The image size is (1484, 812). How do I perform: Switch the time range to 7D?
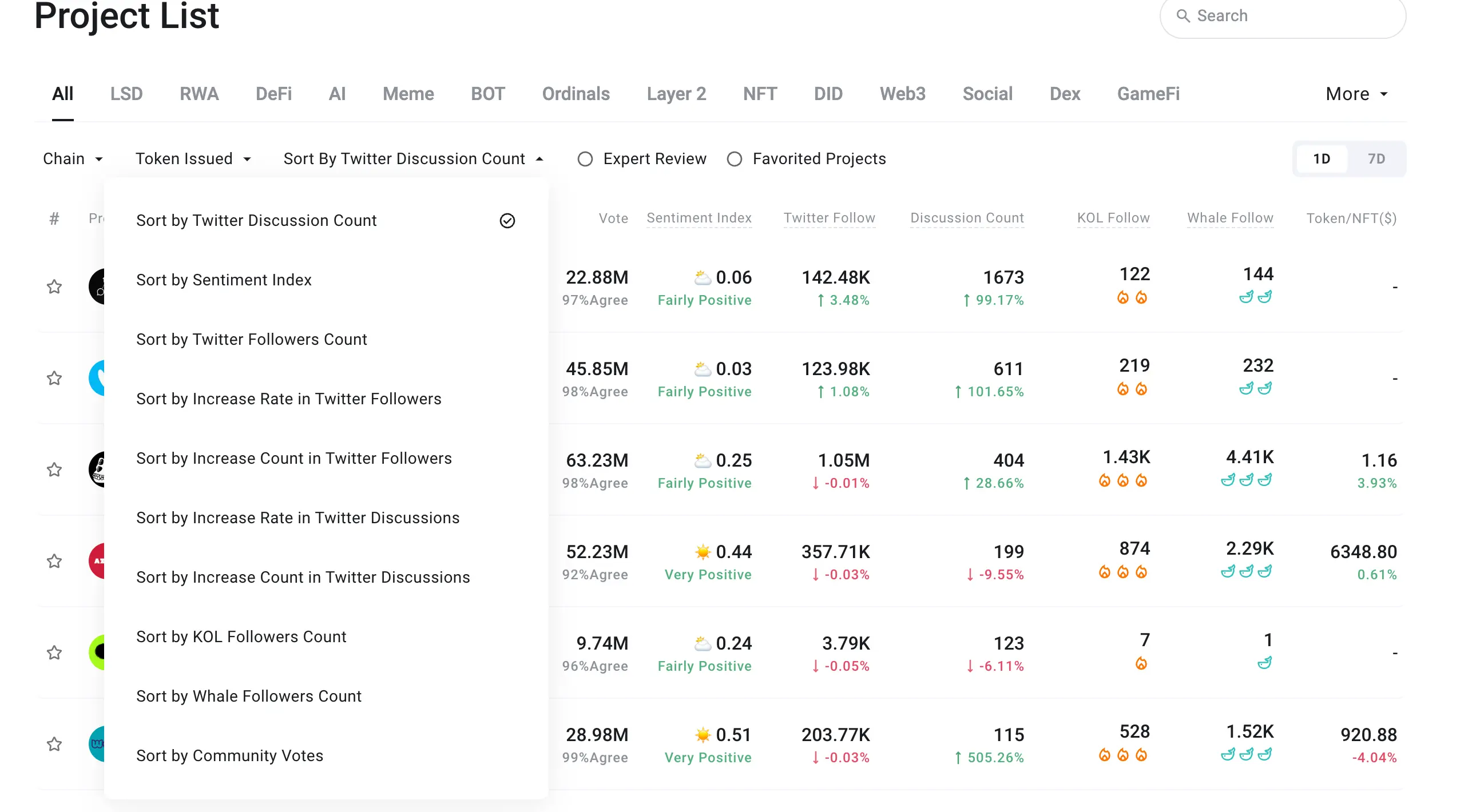pyautogui.click(x=1376, y=159)
